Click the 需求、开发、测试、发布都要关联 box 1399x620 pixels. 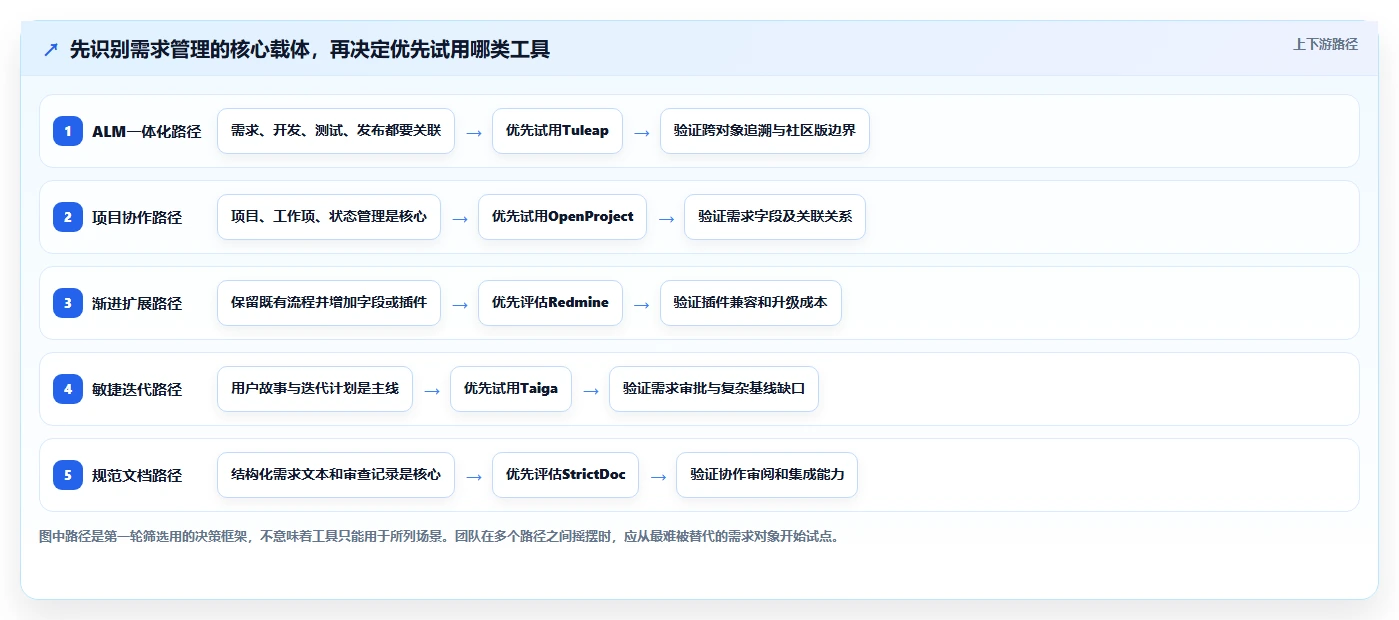coord(336,131)
